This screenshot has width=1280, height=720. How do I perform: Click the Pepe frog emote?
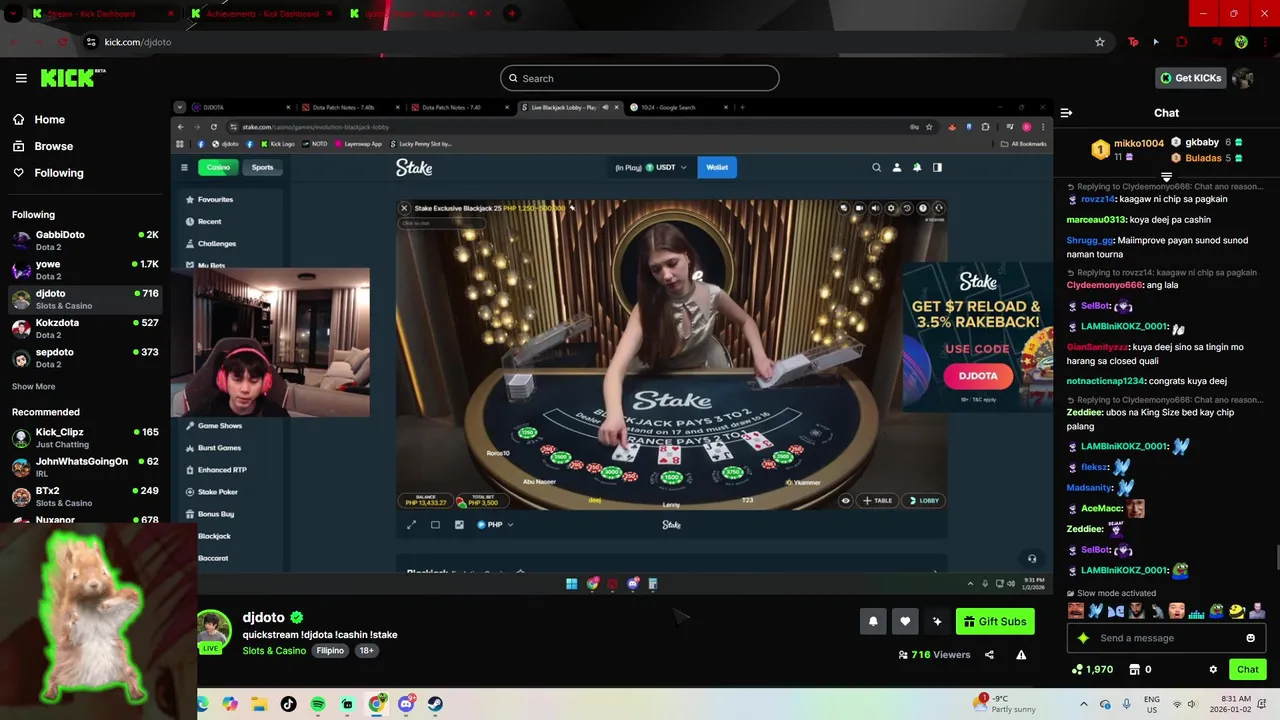[x=1216, y=610]
